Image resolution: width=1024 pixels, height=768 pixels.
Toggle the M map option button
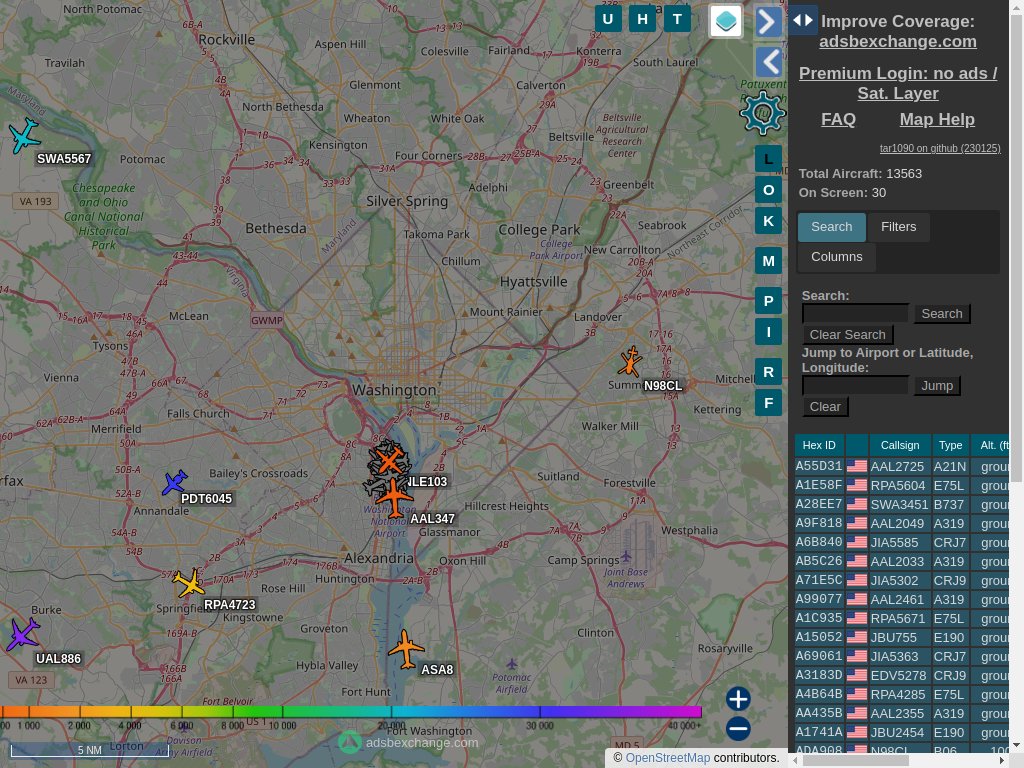[x=769, y=261]
